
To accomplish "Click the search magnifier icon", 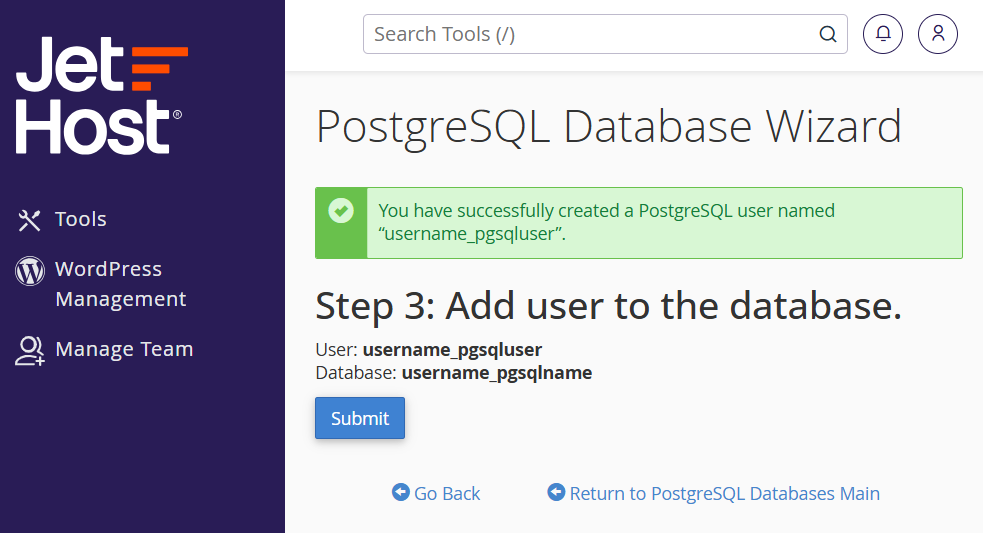I will (828, 34).
